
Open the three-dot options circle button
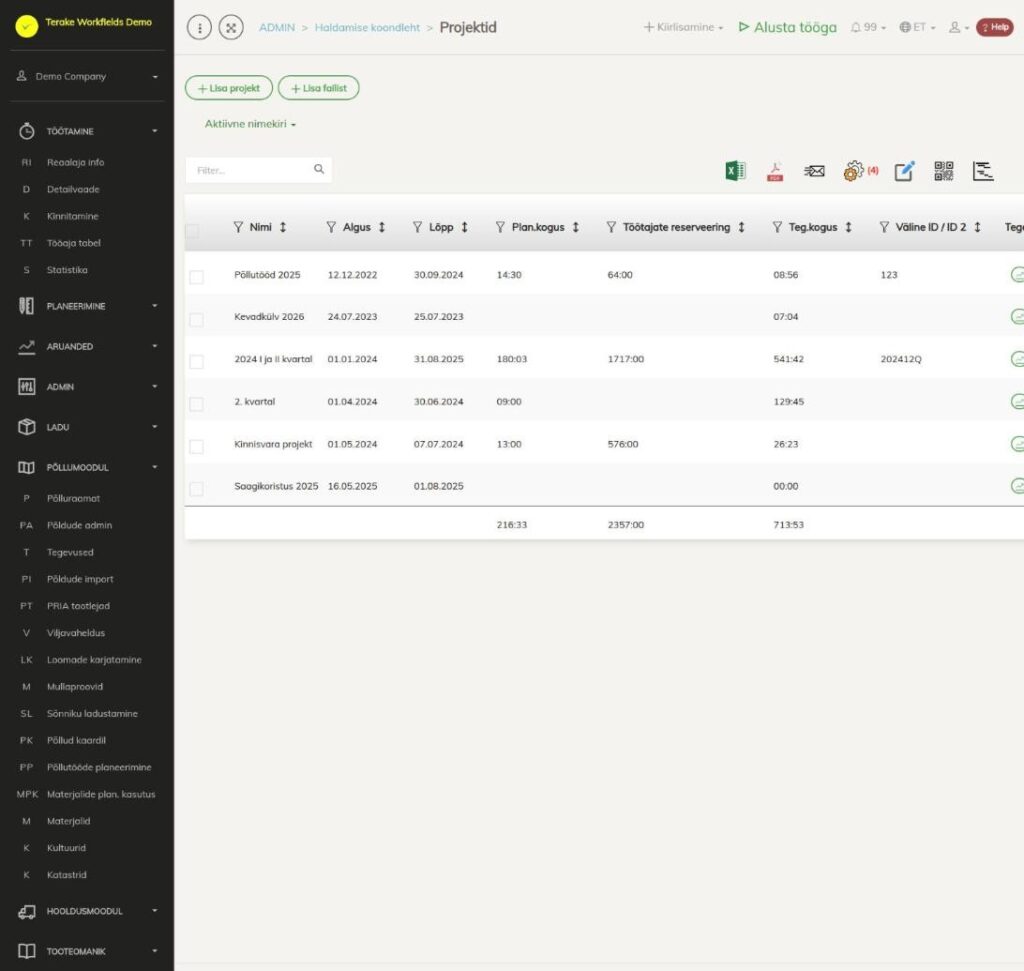tap(199, 27)
